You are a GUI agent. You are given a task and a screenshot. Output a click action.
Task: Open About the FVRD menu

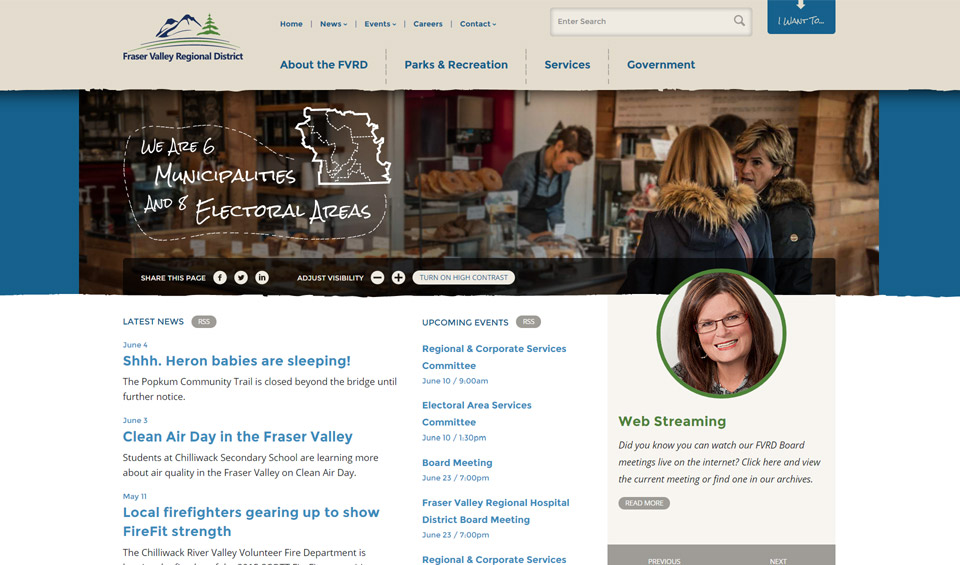[x=324, y=65]
